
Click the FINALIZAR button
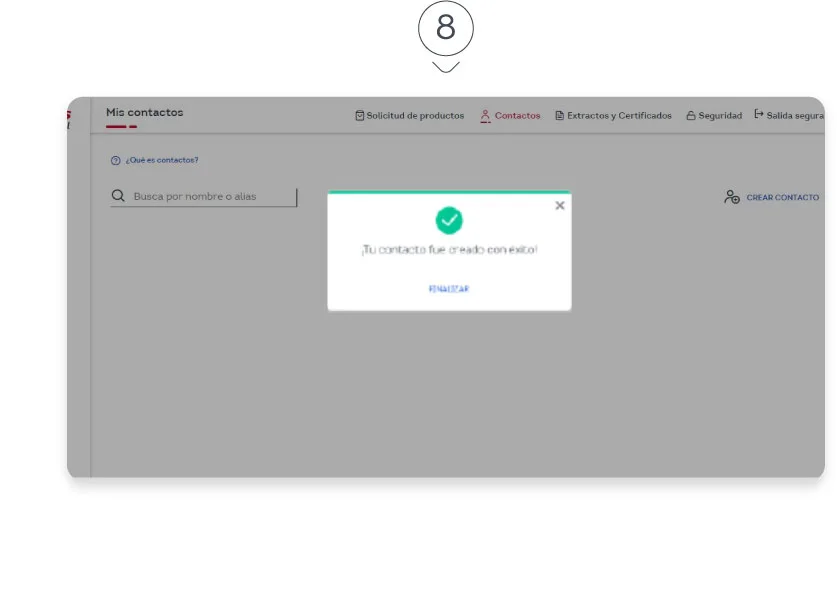tap(448, 289)
